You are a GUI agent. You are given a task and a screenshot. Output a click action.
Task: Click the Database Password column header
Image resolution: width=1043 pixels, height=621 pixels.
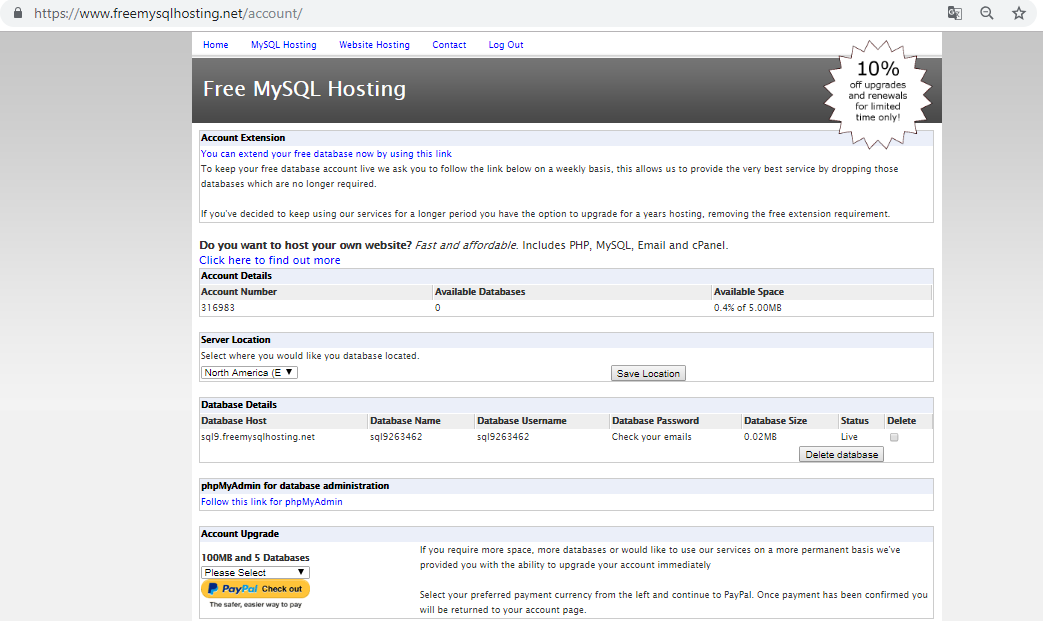click(655, 420)
